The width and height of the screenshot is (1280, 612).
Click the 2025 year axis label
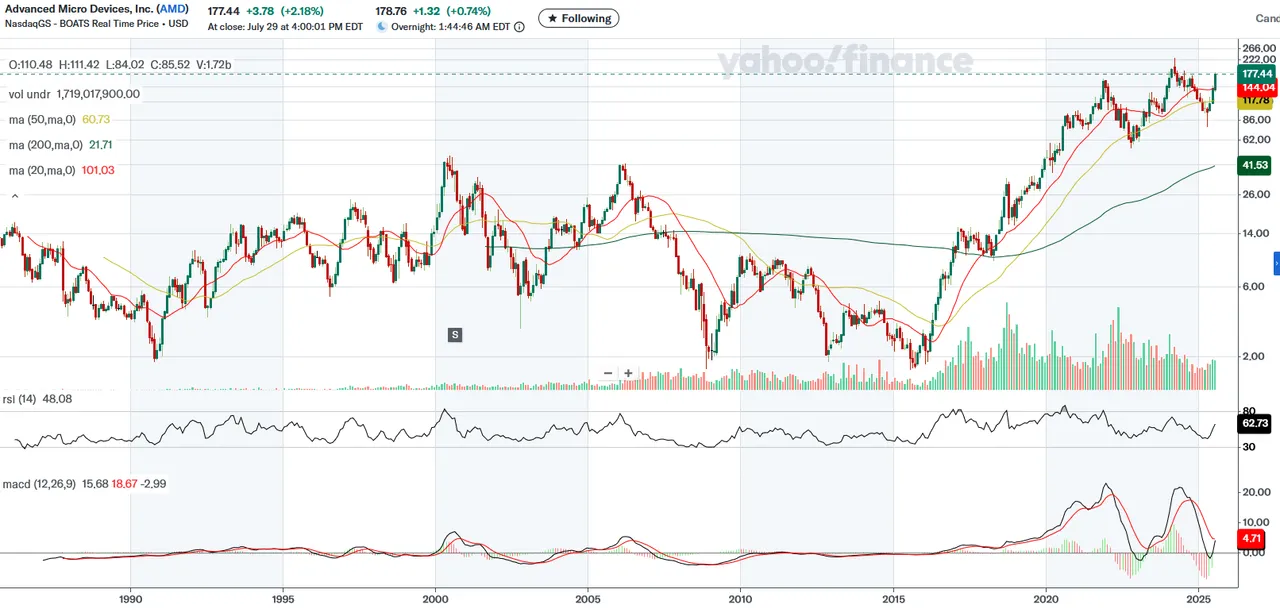pos(1199,598)
